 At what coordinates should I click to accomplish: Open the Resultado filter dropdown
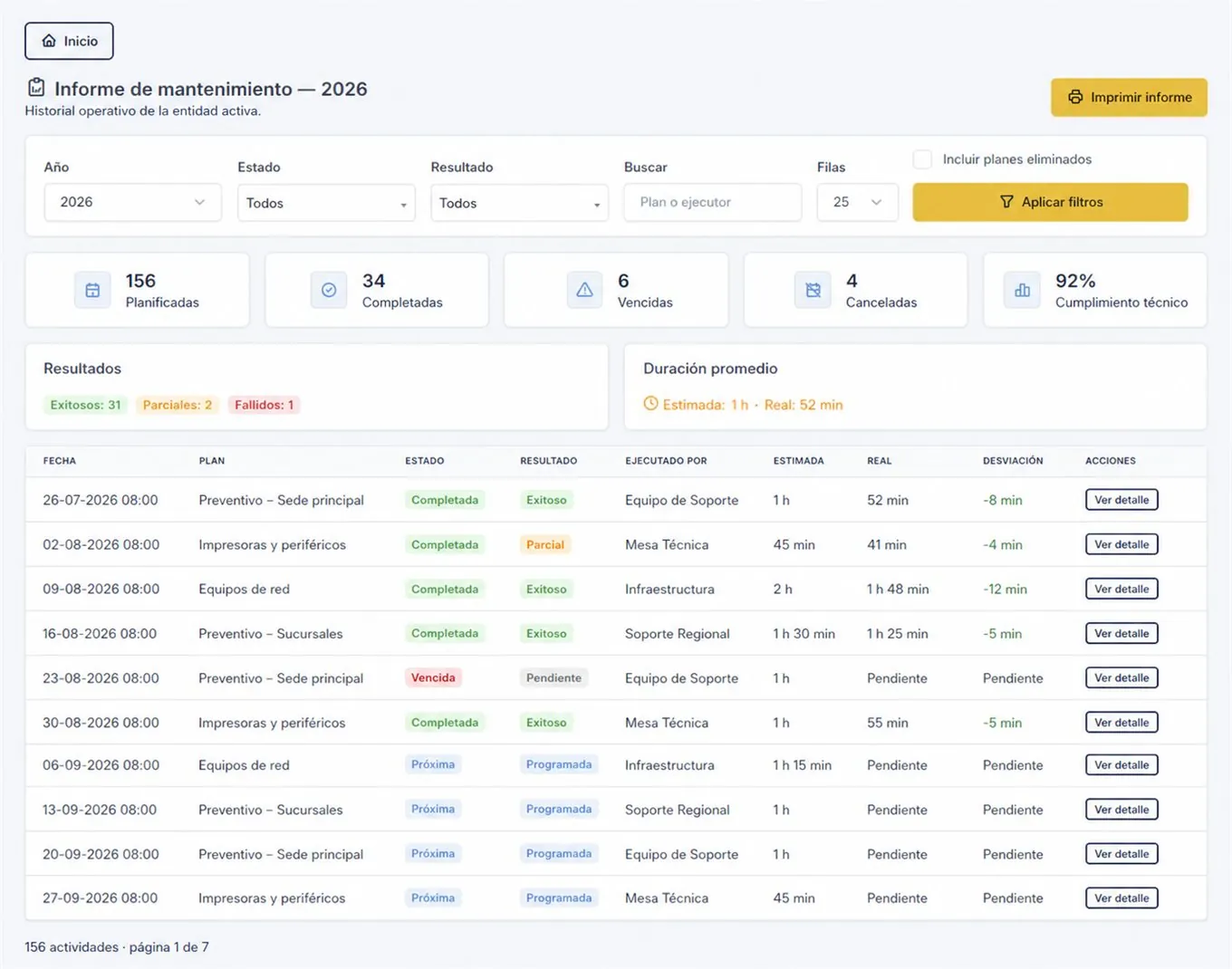tap(519, 203)
